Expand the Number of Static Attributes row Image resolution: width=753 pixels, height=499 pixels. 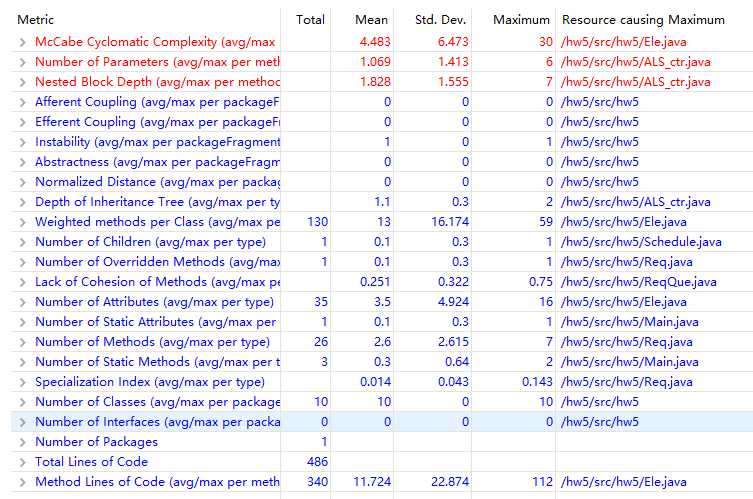(x=23, y=323)
